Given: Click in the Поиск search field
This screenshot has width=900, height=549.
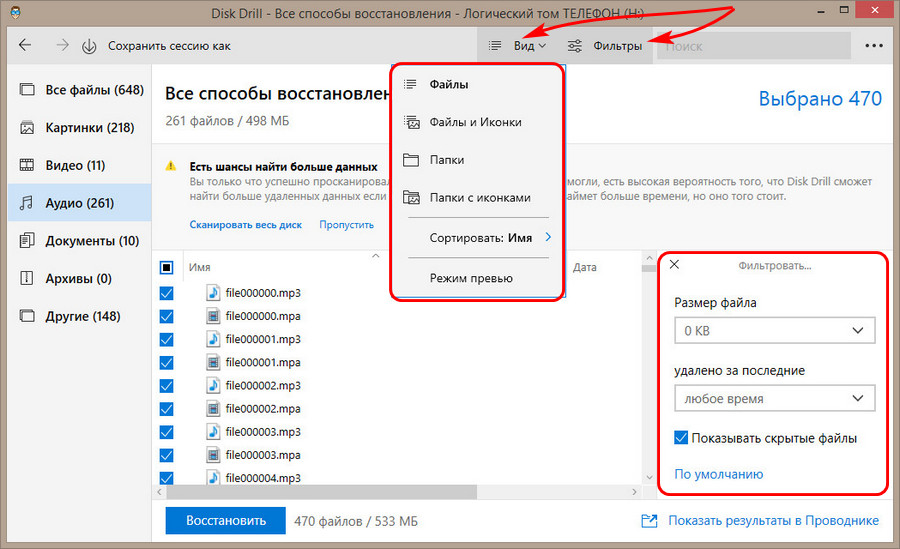Looking at the screenshot, I should click(x=754, y=45).
